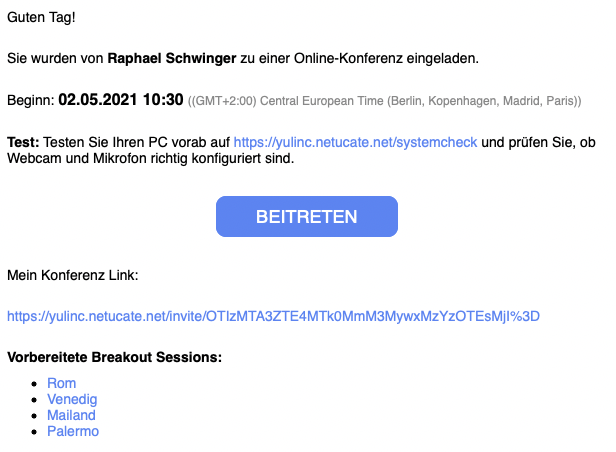Screen dimensions: 616x452
Task: Open the systemcheck link
Action: pos(355,142)
